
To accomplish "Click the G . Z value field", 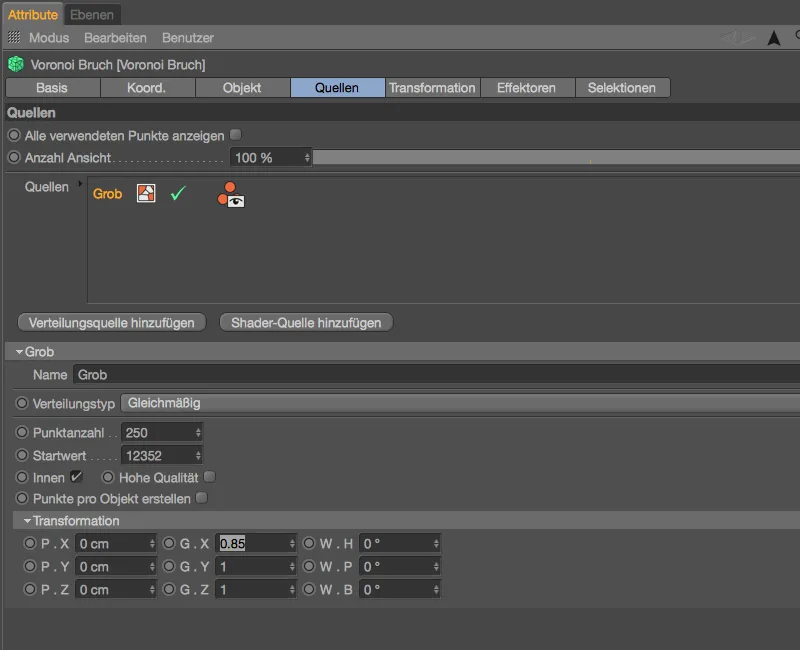I will [252, 589].
